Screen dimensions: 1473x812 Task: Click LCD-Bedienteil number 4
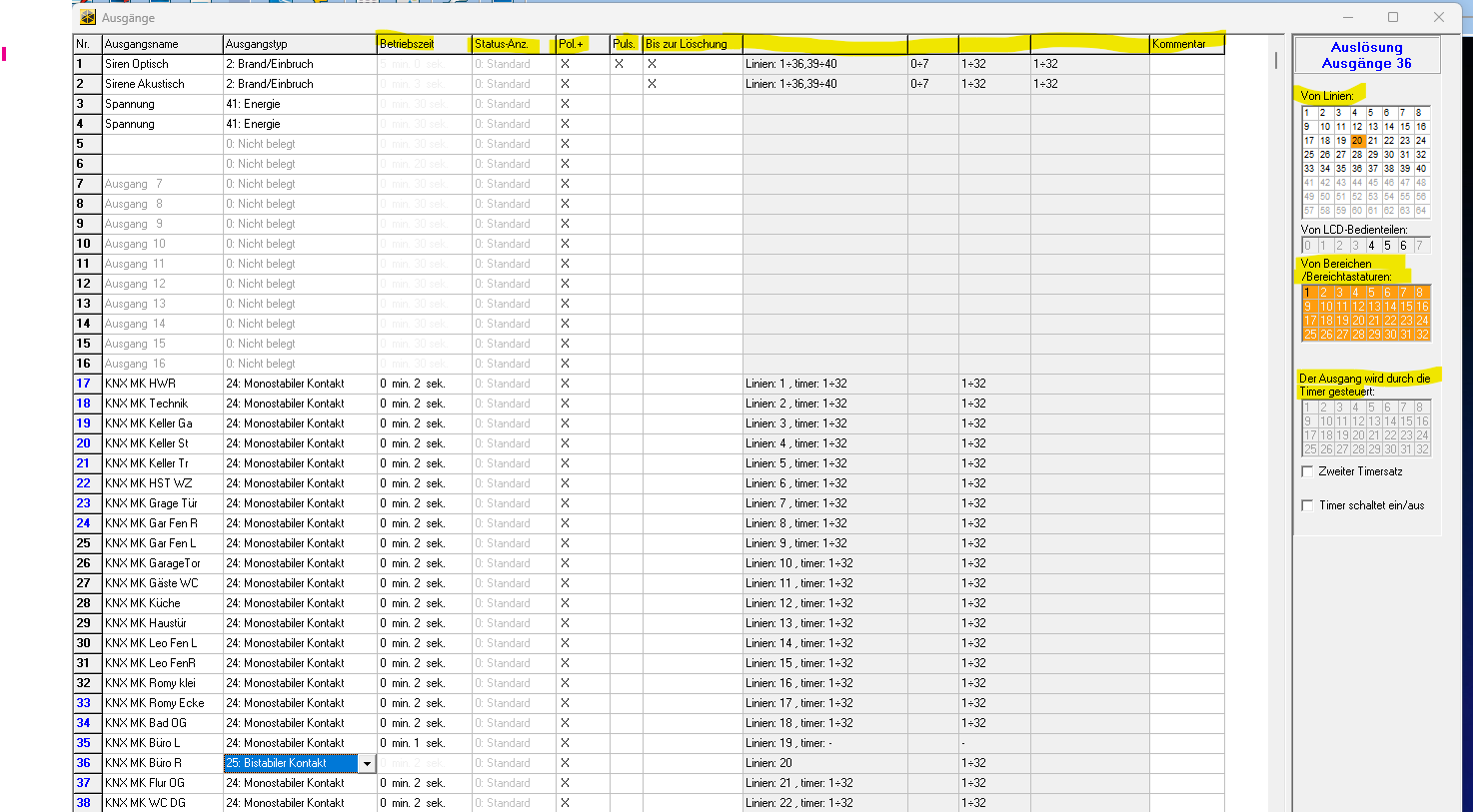1371,246
